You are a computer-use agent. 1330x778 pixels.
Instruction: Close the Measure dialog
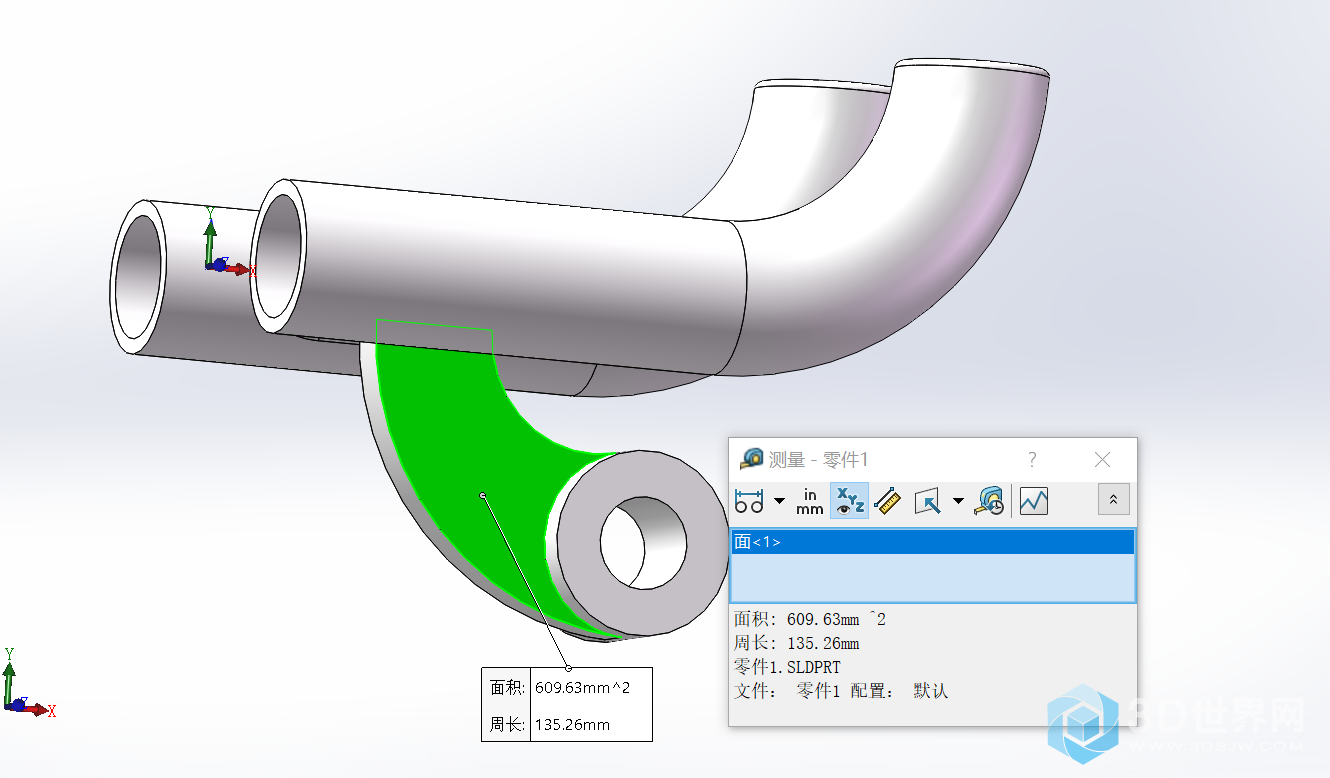pos(1102,459)
